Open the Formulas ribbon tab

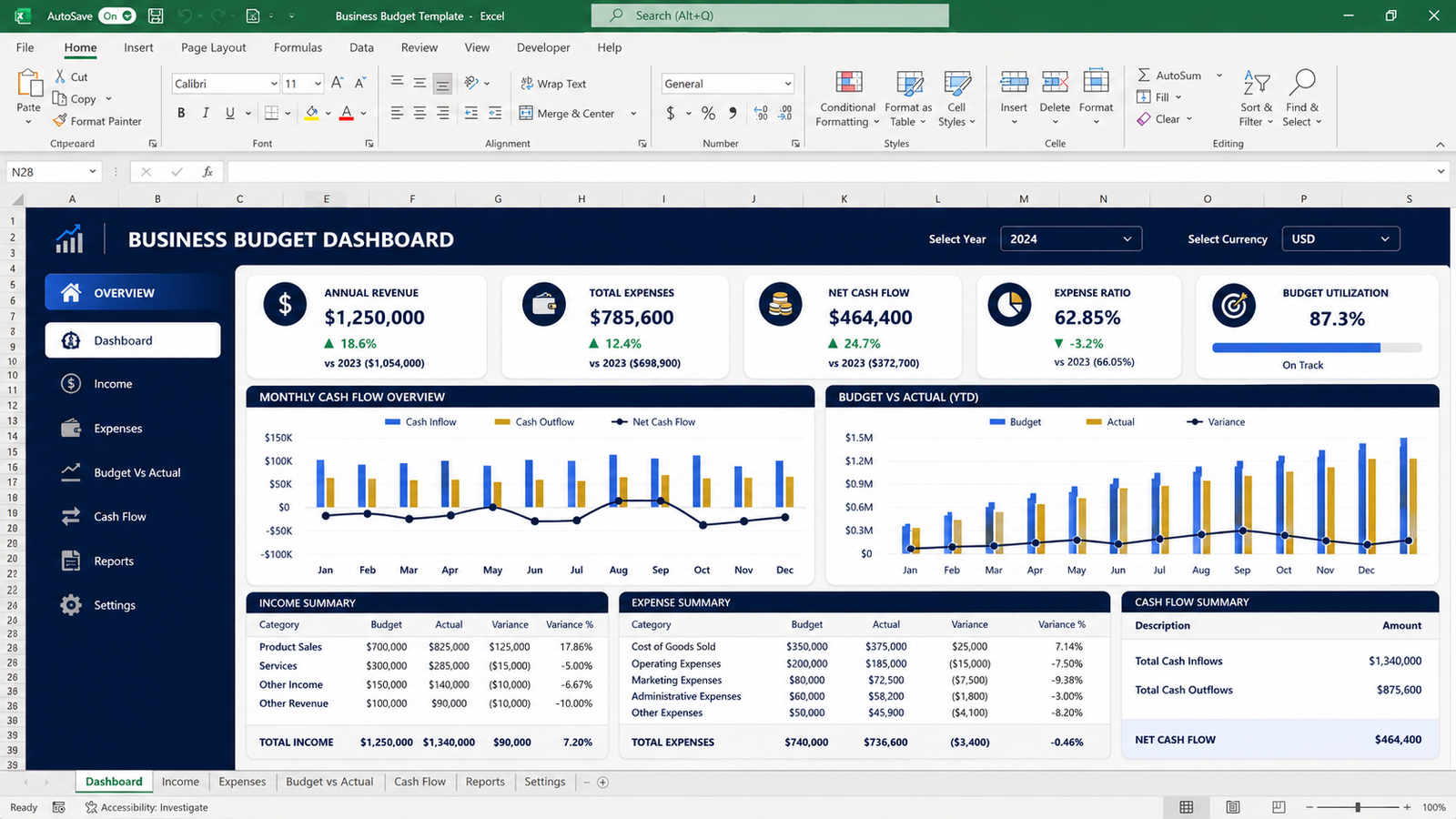[x=298, y=47]
